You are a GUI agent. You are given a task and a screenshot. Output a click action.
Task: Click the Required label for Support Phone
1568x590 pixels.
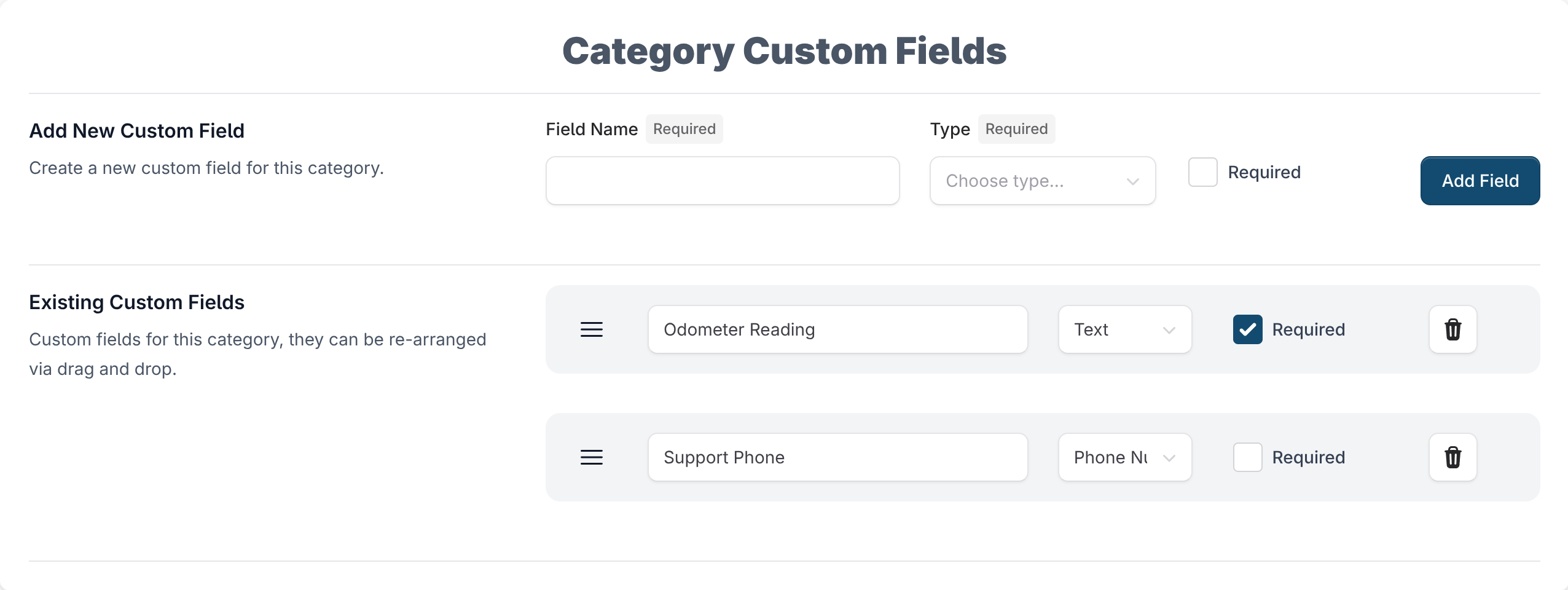(1309, 457)
